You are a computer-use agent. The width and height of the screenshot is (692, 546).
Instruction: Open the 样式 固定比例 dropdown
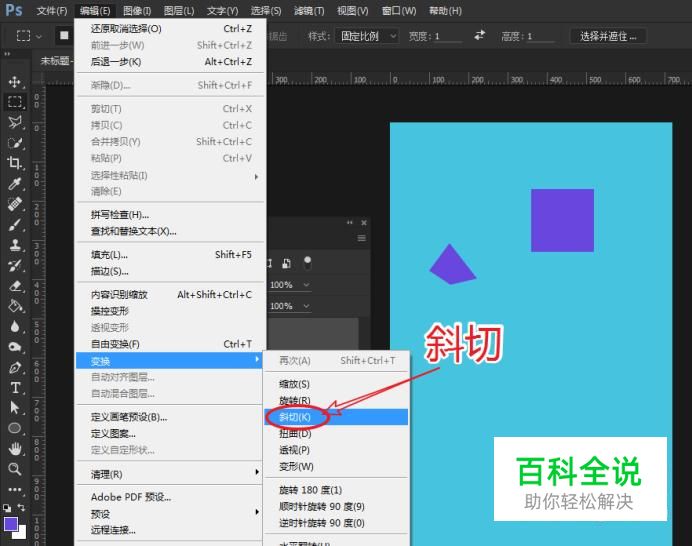[x=367, y=36]
